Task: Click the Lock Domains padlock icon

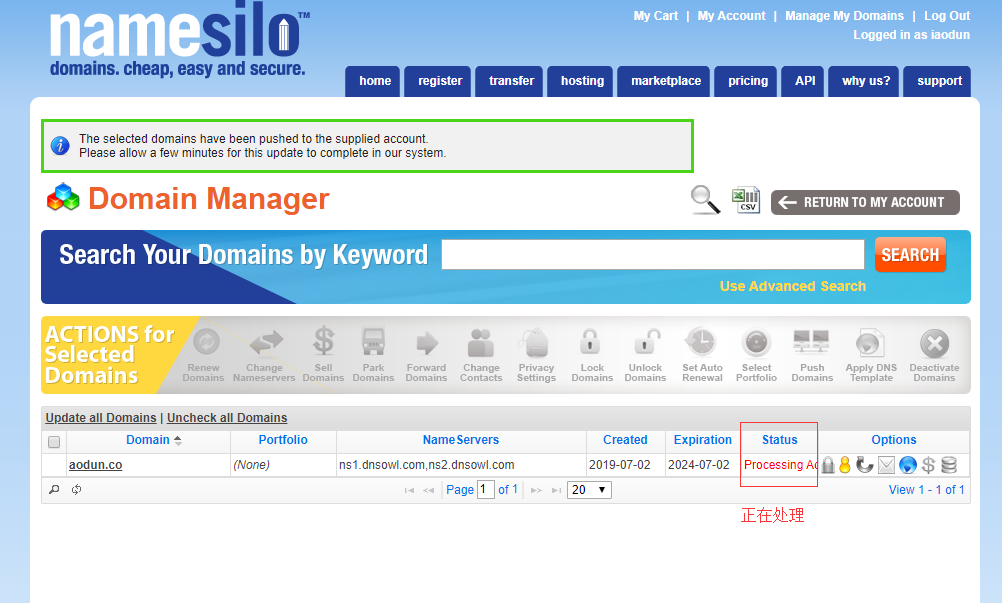Action: point(590,342)
